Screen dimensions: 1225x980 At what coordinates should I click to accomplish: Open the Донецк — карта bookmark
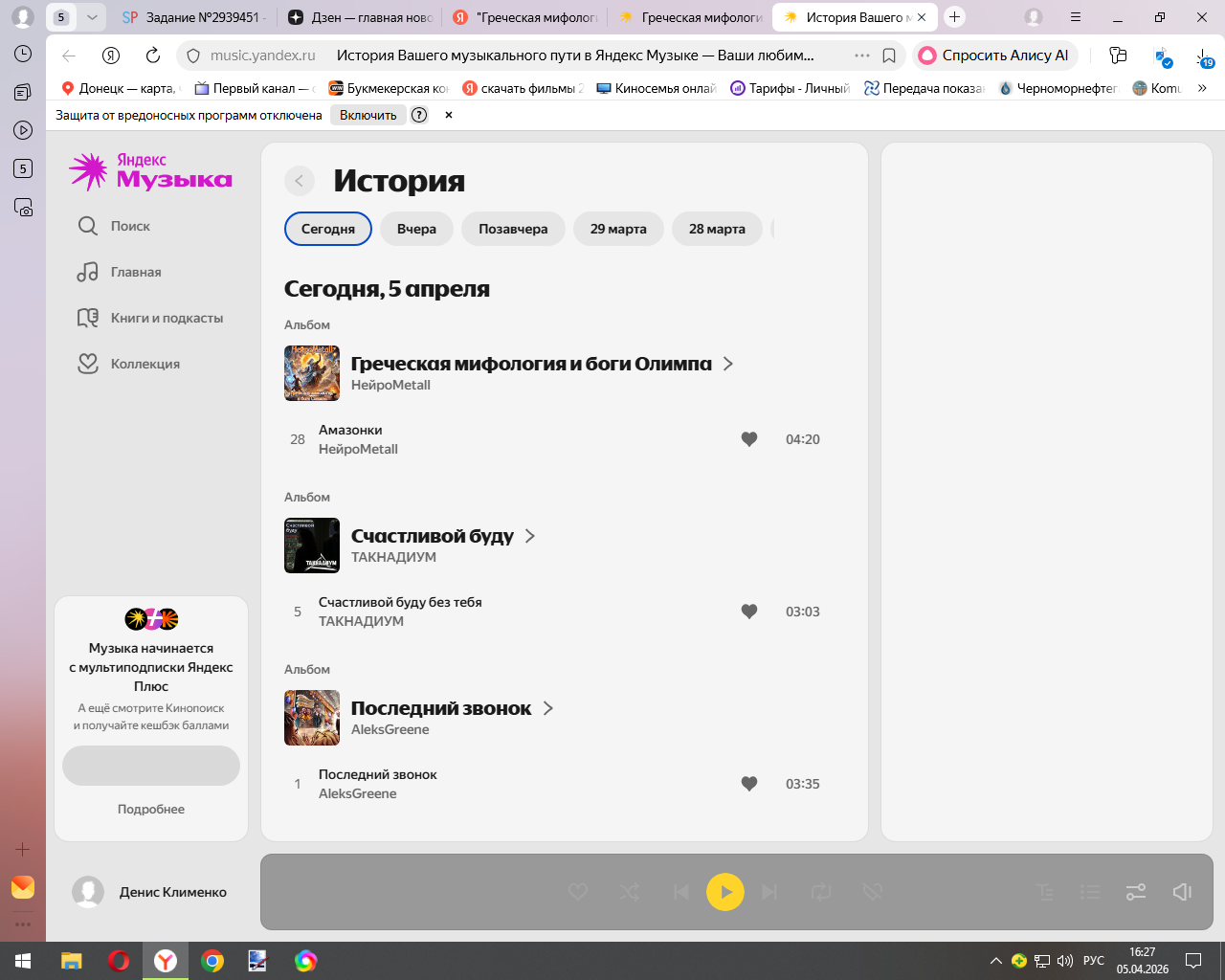pos(120,88)
